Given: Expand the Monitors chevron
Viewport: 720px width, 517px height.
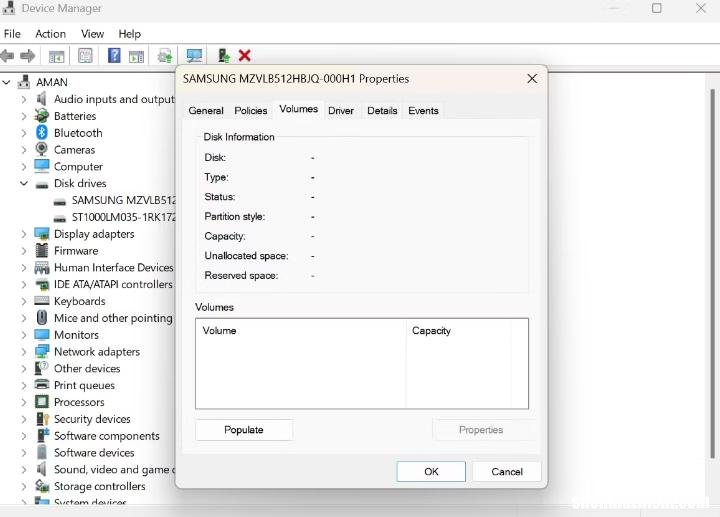Looking at the screenshot, I should 24,335.
